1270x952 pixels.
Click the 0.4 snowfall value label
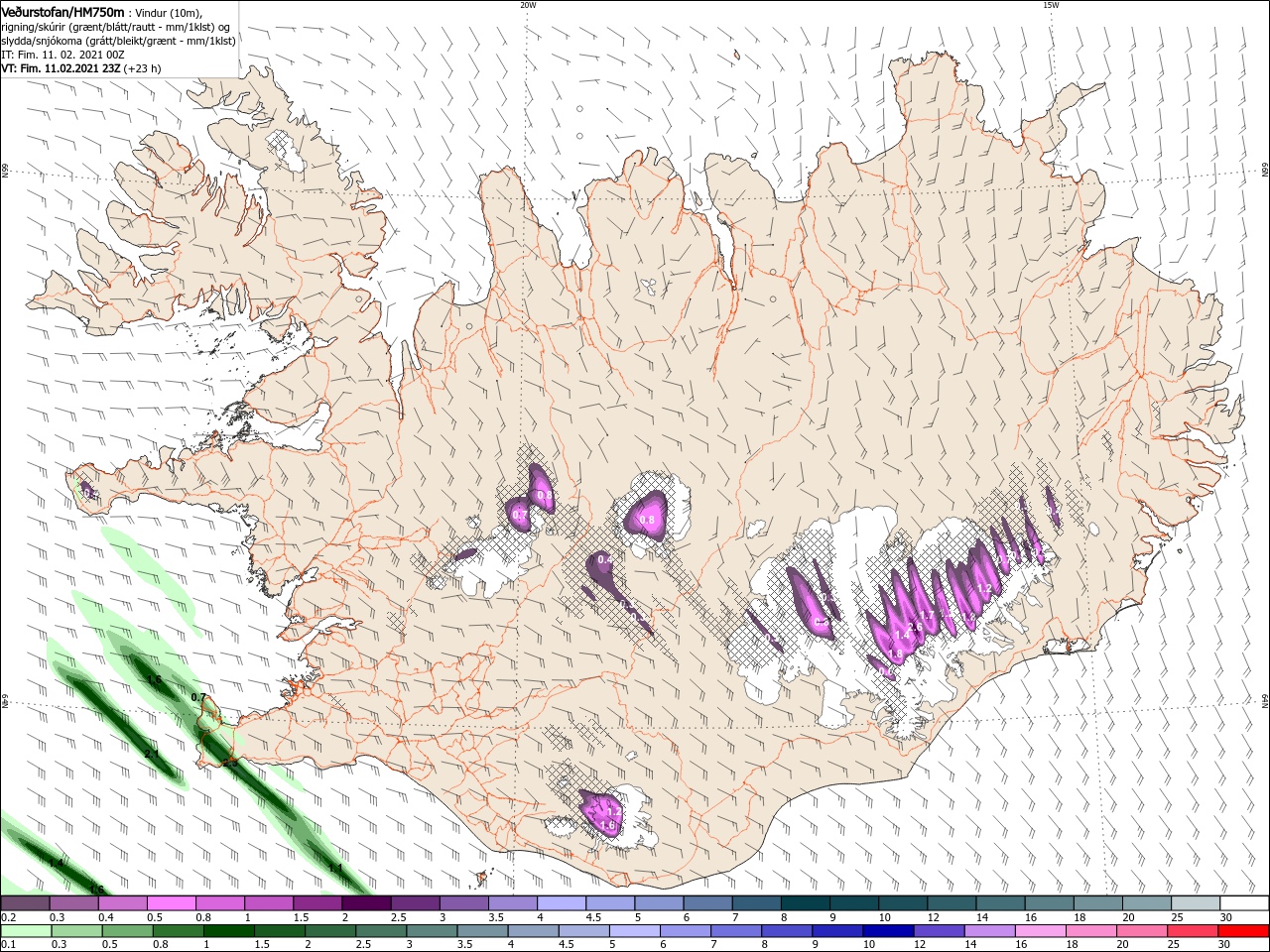(605, 560)
